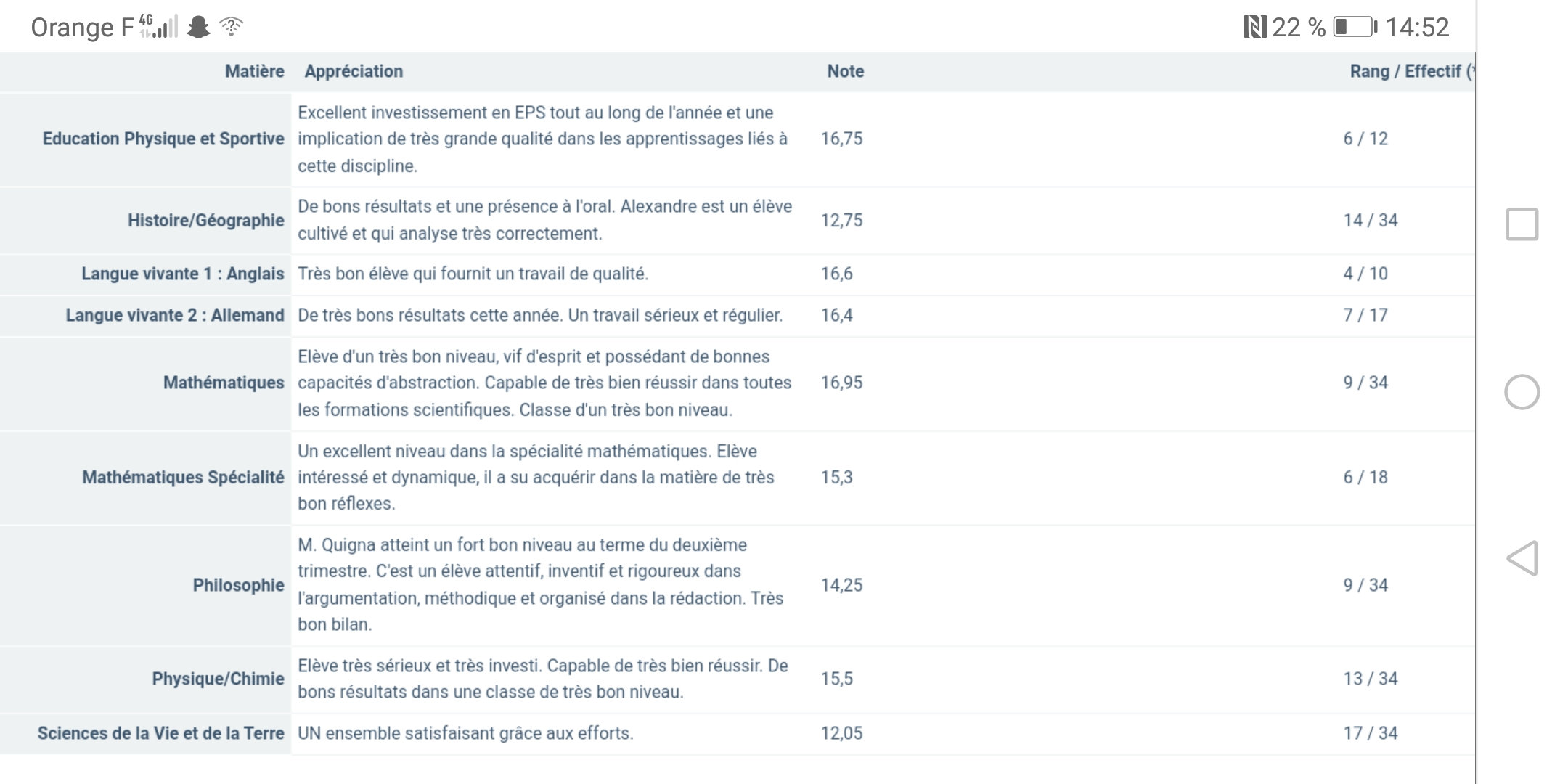The image size is (1568, 784).
Task: Tap the Snapchat notification ghost icon
Action: (x=198, y=28)
